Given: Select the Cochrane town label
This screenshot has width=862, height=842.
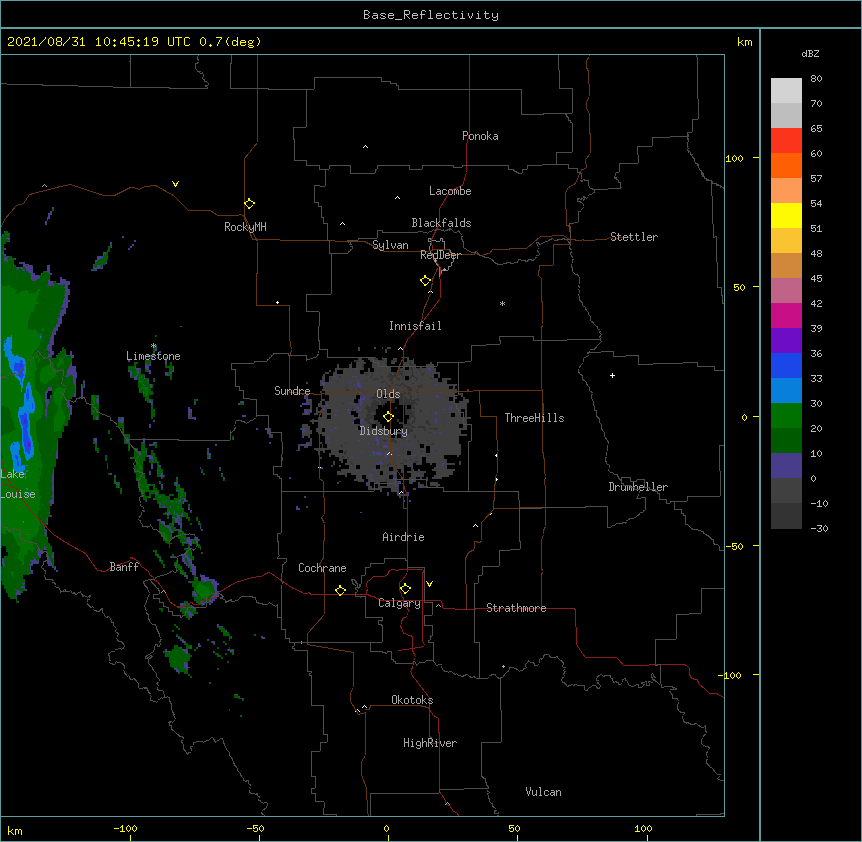Looking at the screenshot, I should click(x=322, y=568).
